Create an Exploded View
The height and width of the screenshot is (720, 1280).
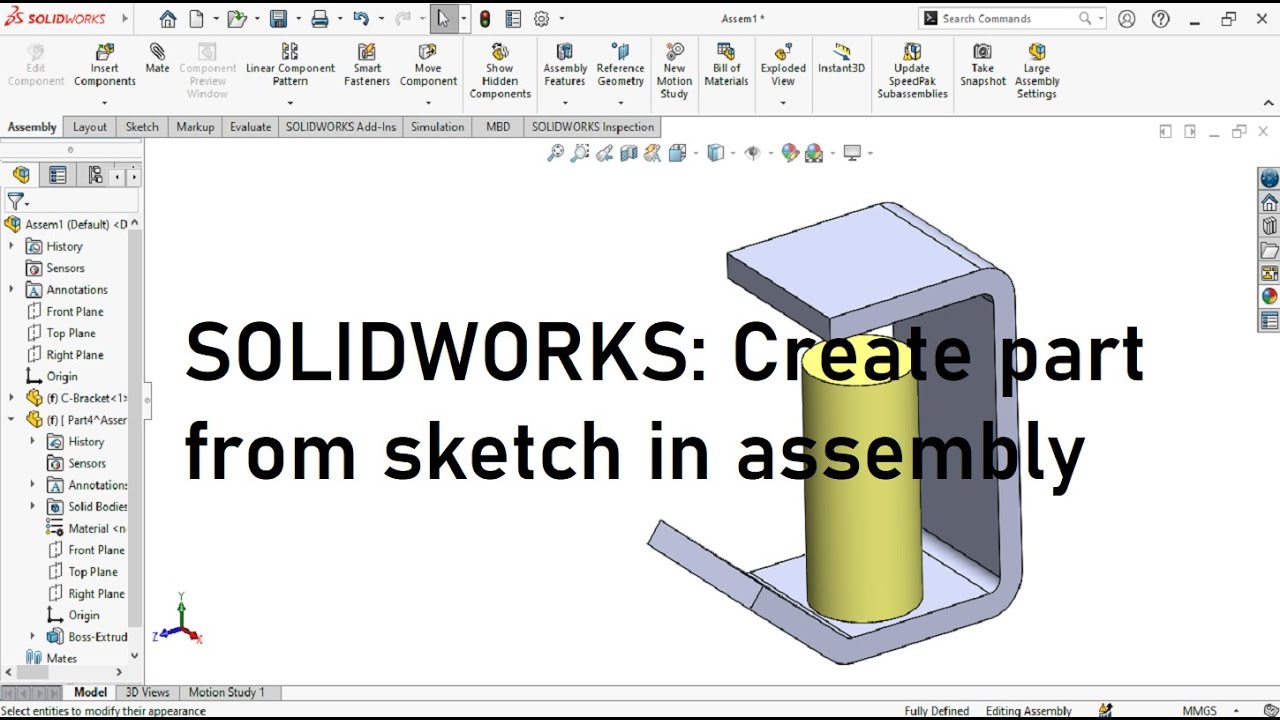[x=783, y=65]
